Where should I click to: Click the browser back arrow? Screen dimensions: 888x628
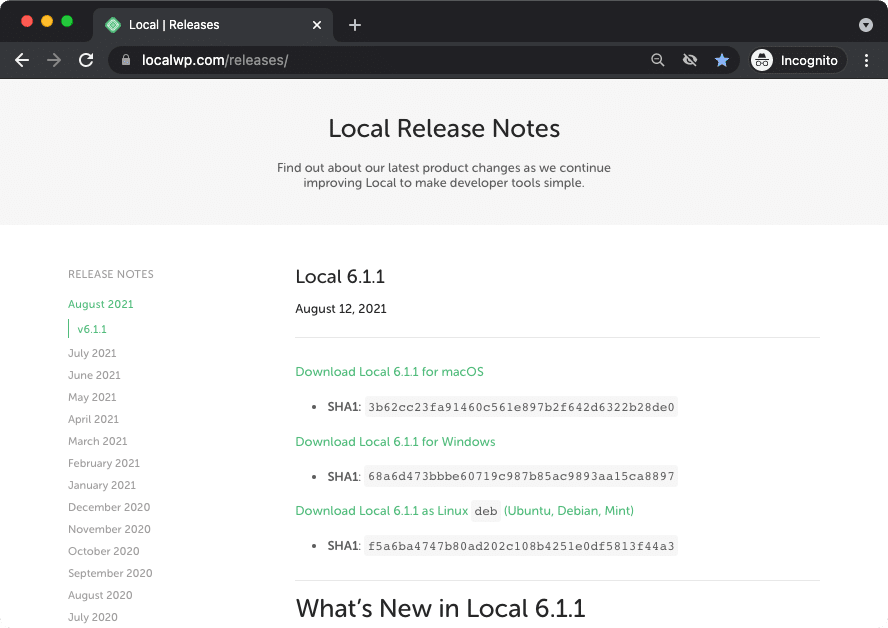click(22, 60)
